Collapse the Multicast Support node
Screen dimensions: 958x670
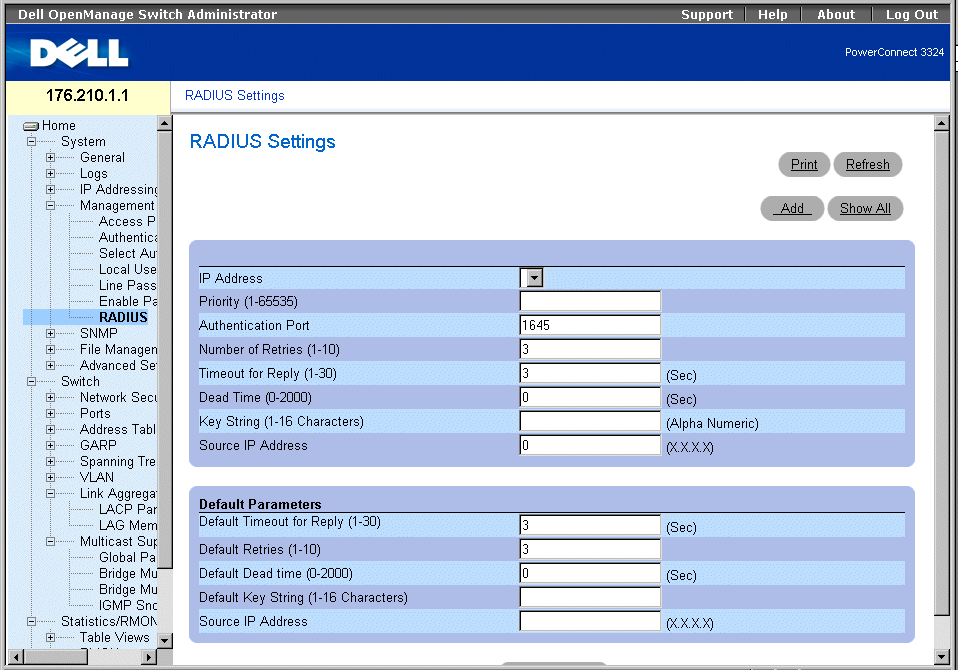[50, 542]
